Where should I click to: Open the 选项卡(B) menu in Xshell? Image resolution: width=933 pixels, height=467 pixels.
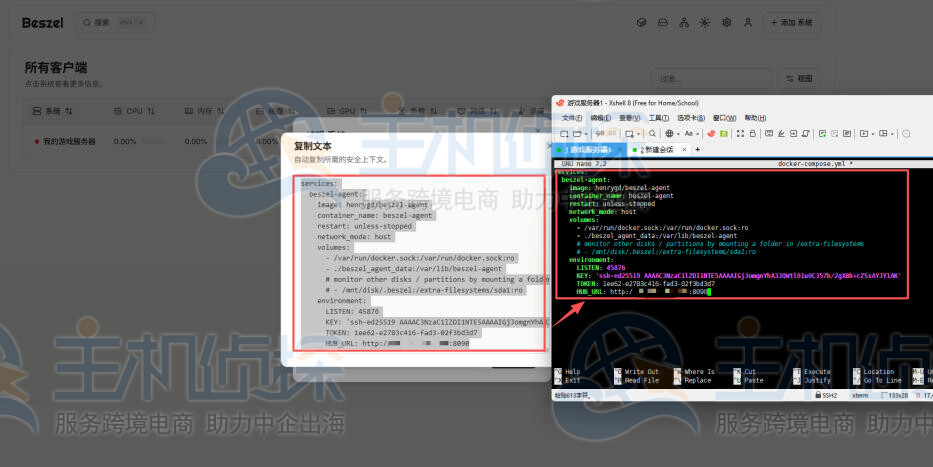coord(691,118)
